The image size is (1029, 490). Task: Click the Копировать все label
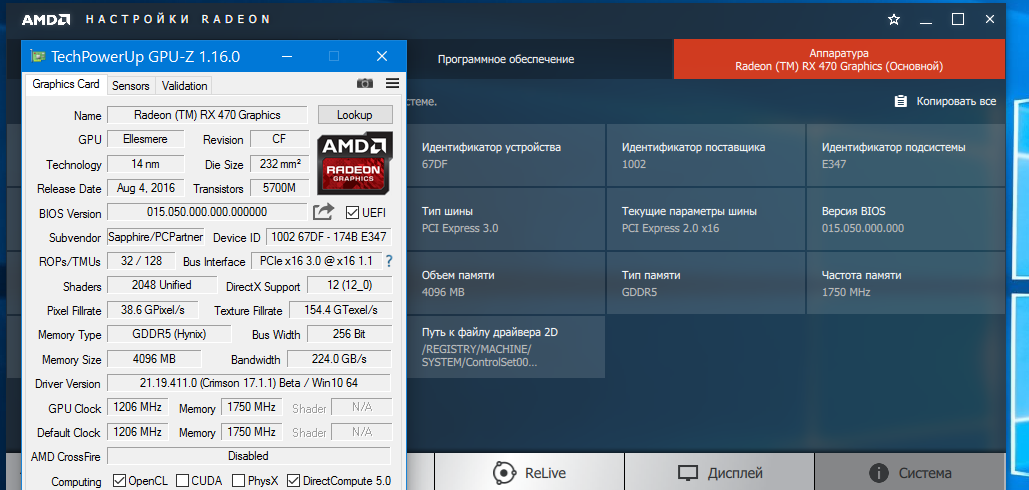point(956,101)
